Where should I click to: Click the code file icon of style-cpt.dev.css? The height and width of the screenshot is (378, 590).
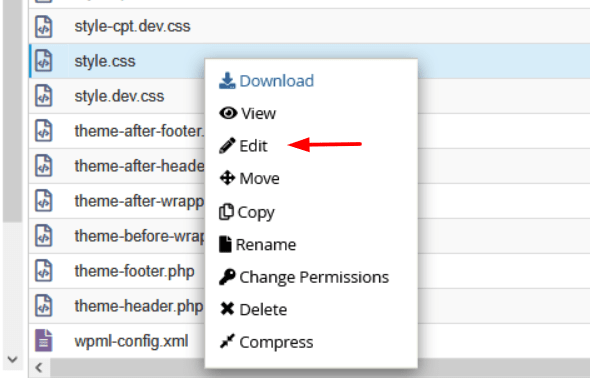pyautogui.click(x=44, y=26)
